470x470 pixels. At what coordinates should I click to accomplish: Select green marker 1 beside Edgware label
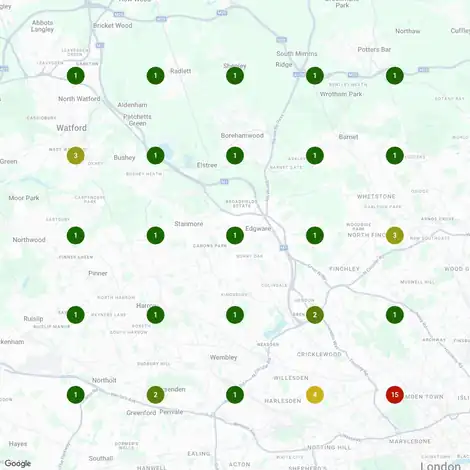(235, 235)
